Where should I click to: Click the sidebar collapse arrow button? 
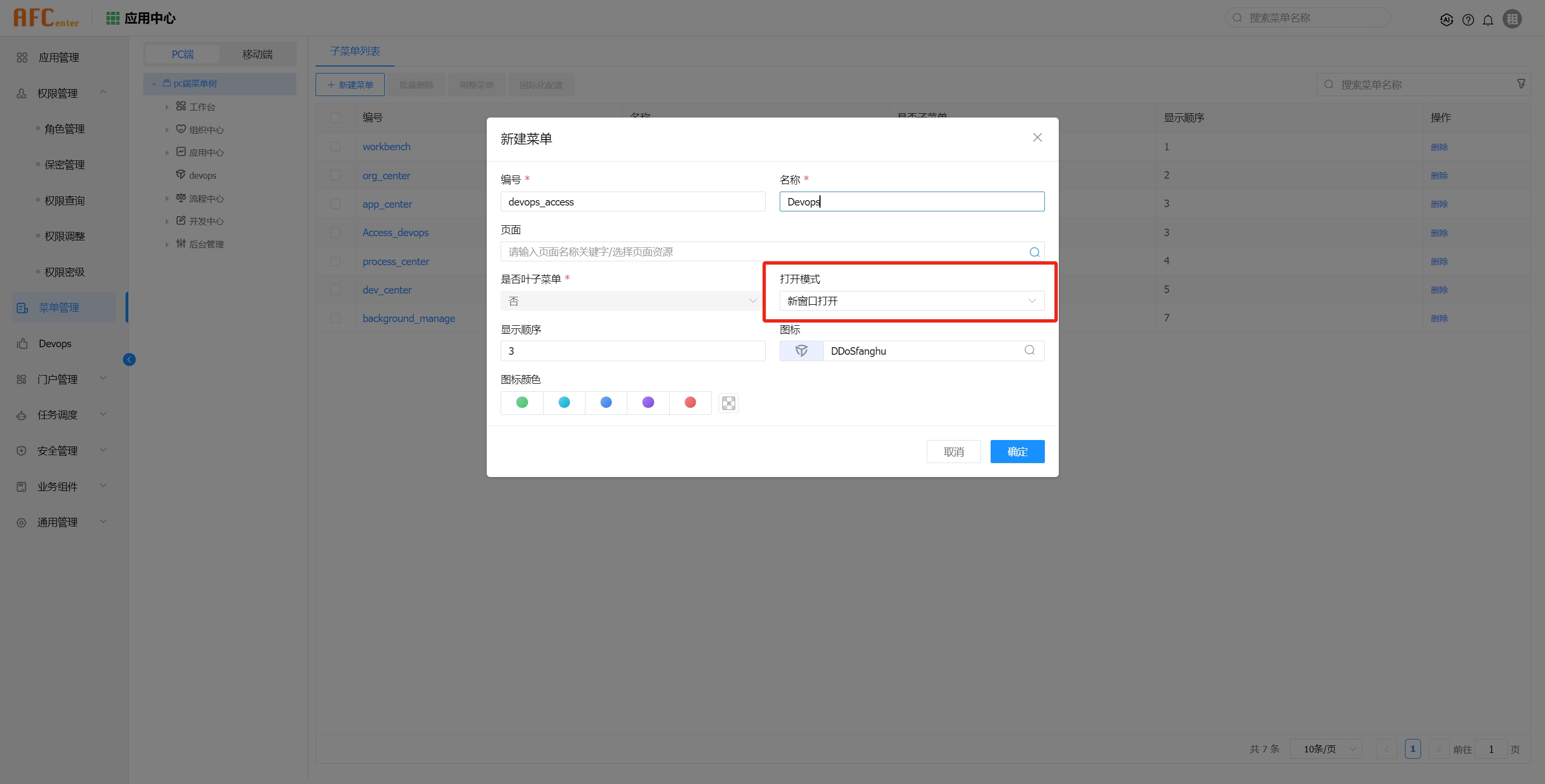tap(129, 360)
